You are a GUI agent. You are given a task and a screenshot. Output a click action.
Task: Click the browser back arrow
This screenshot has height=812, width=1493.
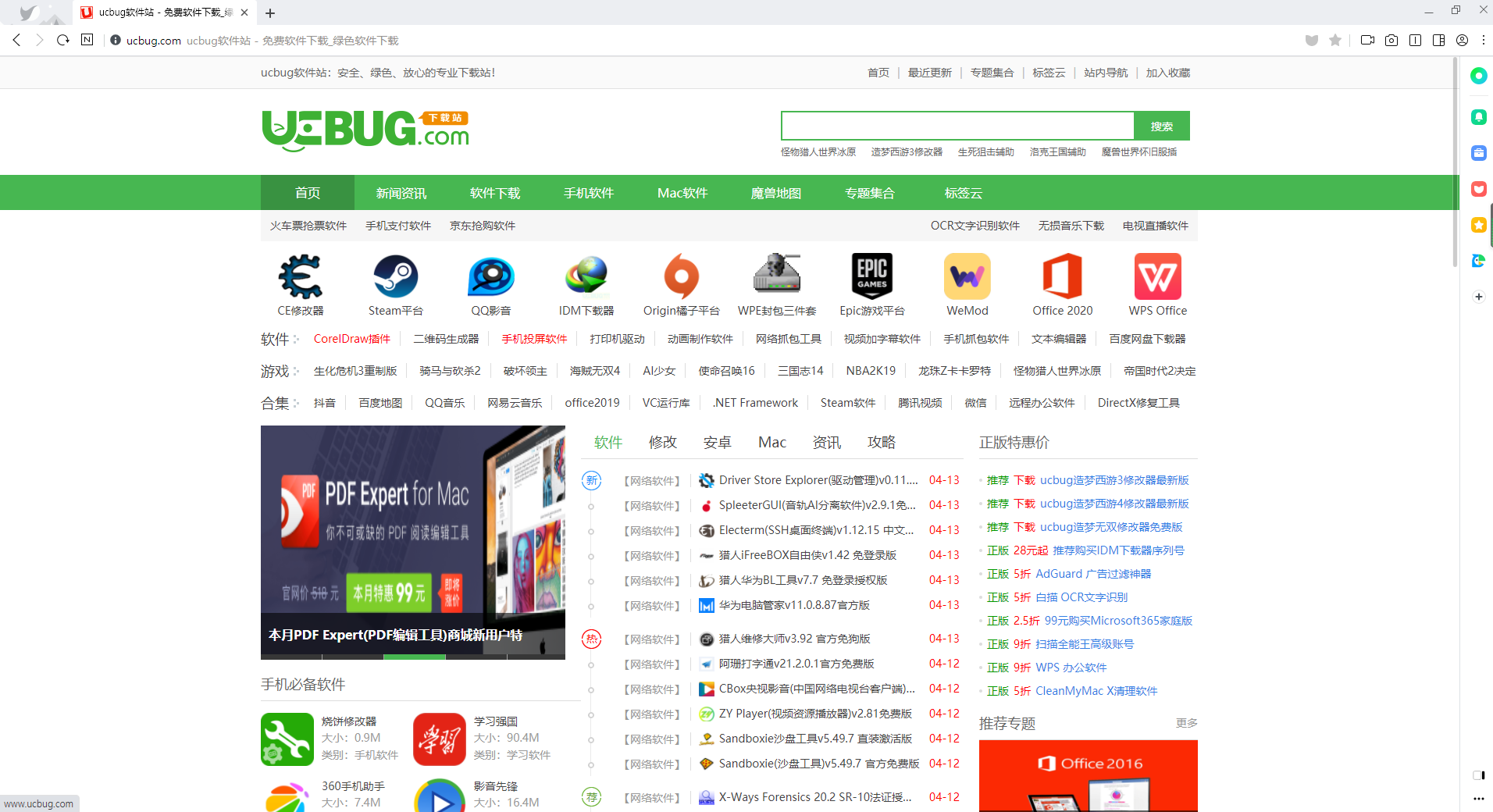pyautogui.click(x=16, y=40)
